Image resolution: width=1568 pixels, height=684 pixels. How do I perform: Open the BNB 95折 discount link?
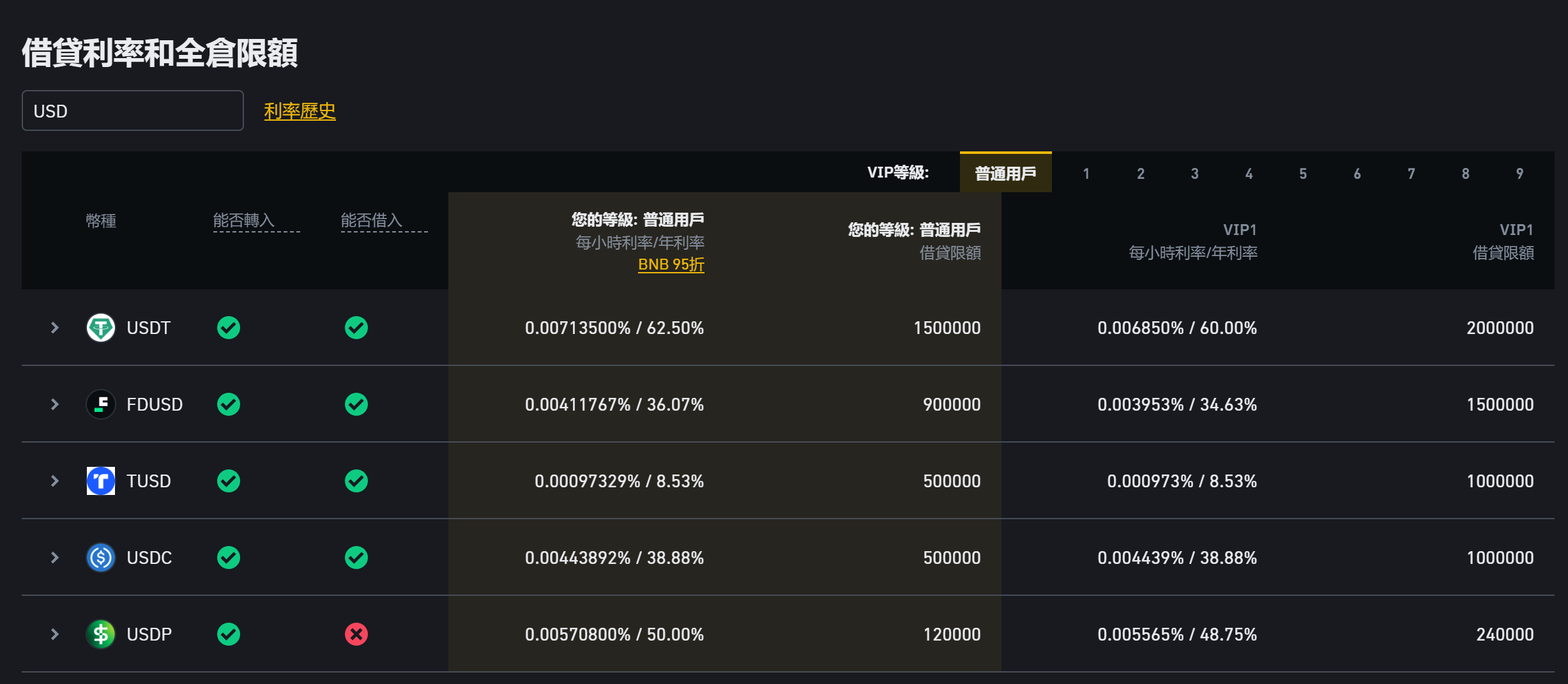tap(671, 264)
